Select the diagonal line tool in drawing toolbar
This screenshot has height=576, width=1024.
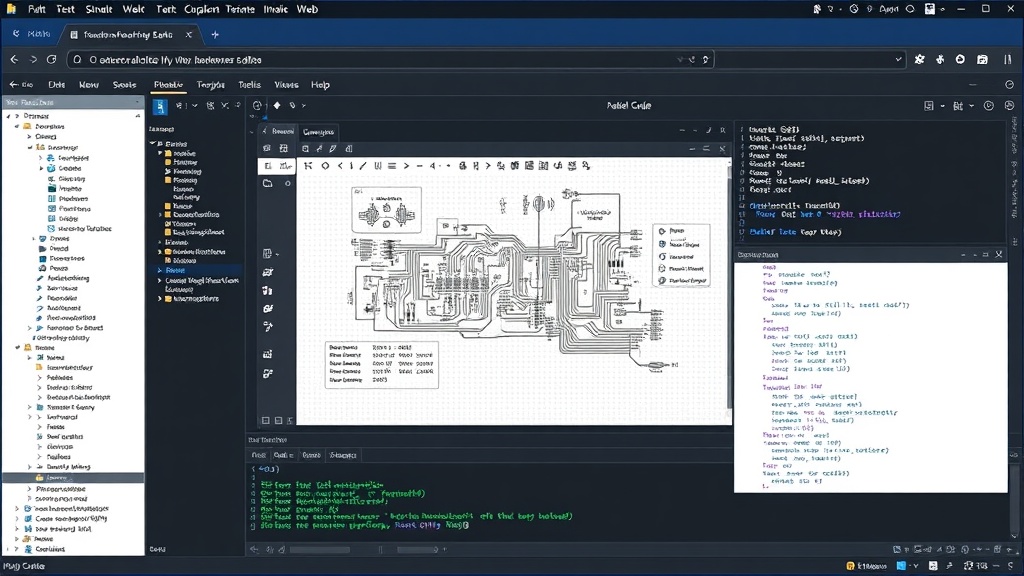coord(363,166)
